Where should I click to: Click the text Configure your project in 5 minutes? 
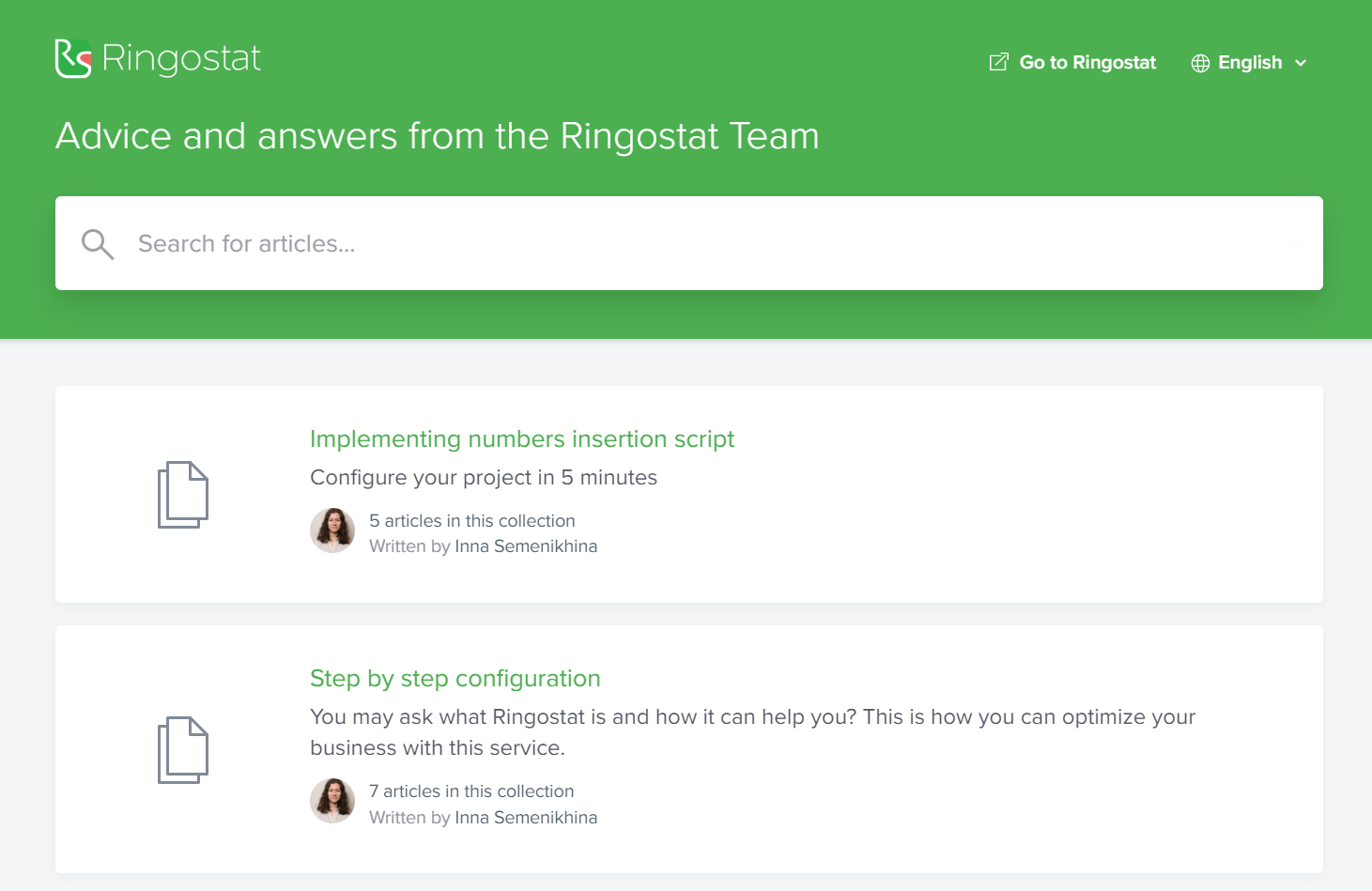tap(484, 478)
